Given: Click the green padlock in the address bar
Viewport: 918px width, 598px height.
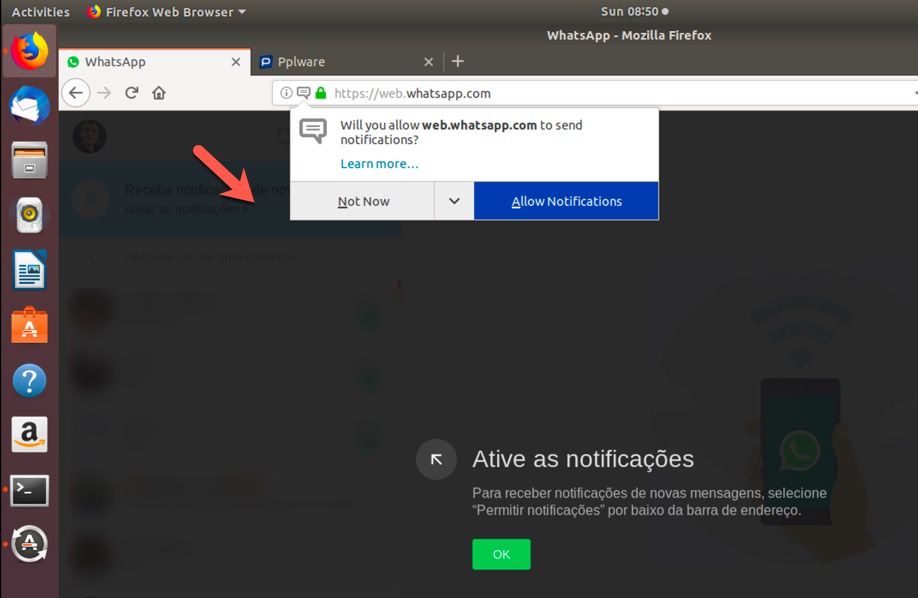Looking at the screenshot, I should (x=320, y=93).
